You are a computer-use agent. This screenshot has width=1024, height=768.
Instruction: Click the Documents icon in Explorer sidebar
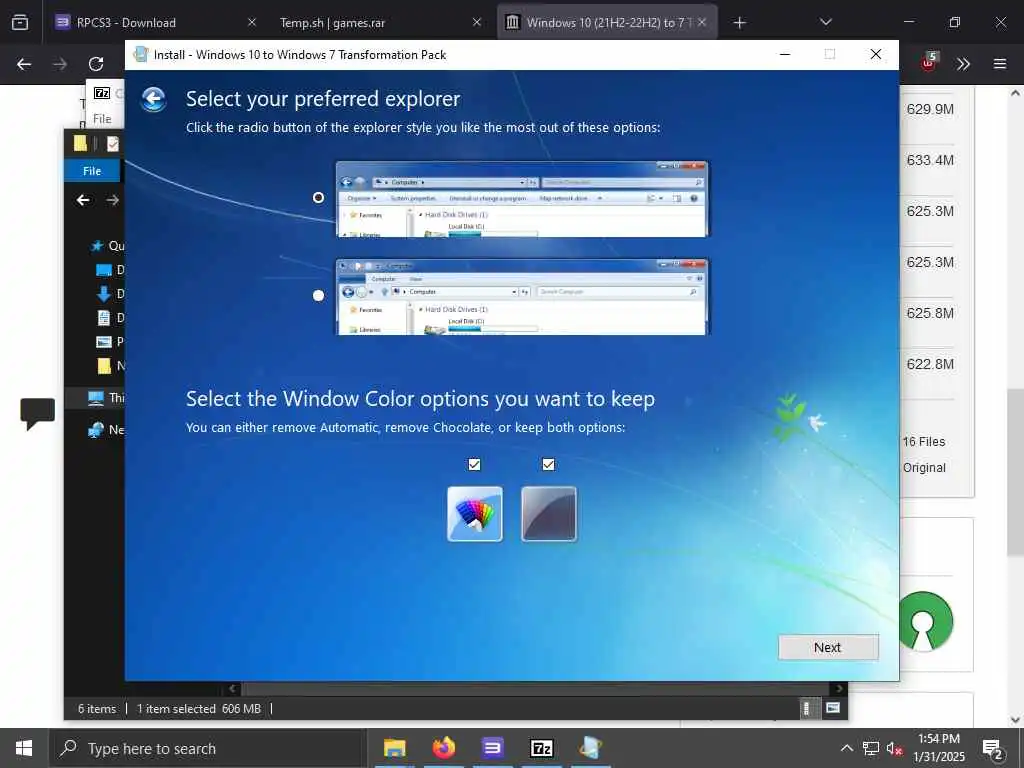tap(104, 318)
